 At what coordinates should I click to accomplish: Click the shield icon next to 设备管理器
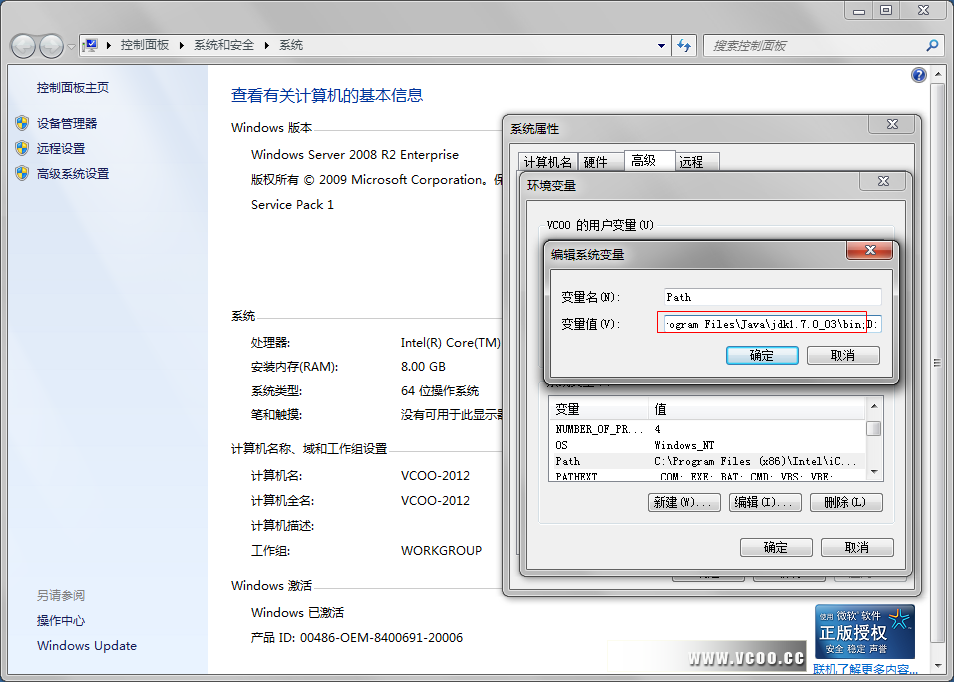(x=22, y=123)
